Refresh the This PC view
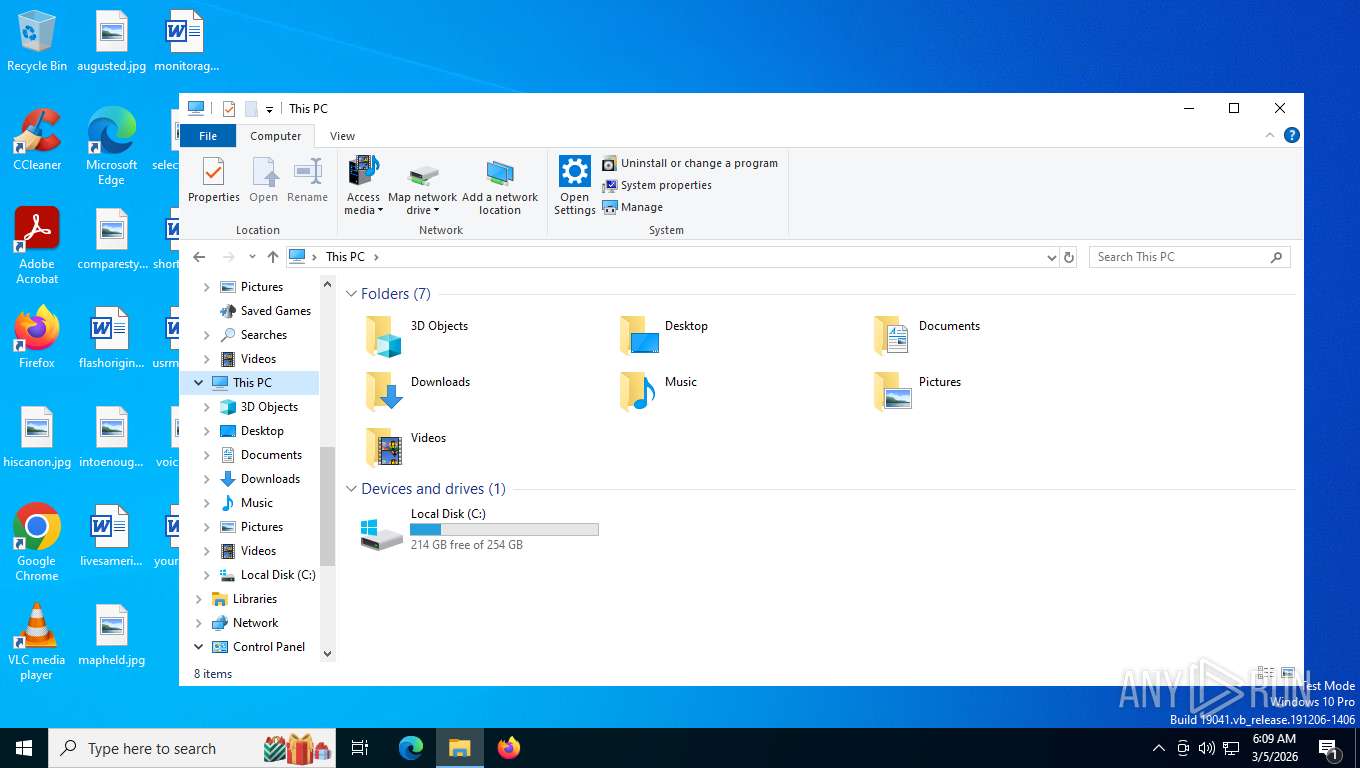1360x768 pixels. pos(1069,257)
